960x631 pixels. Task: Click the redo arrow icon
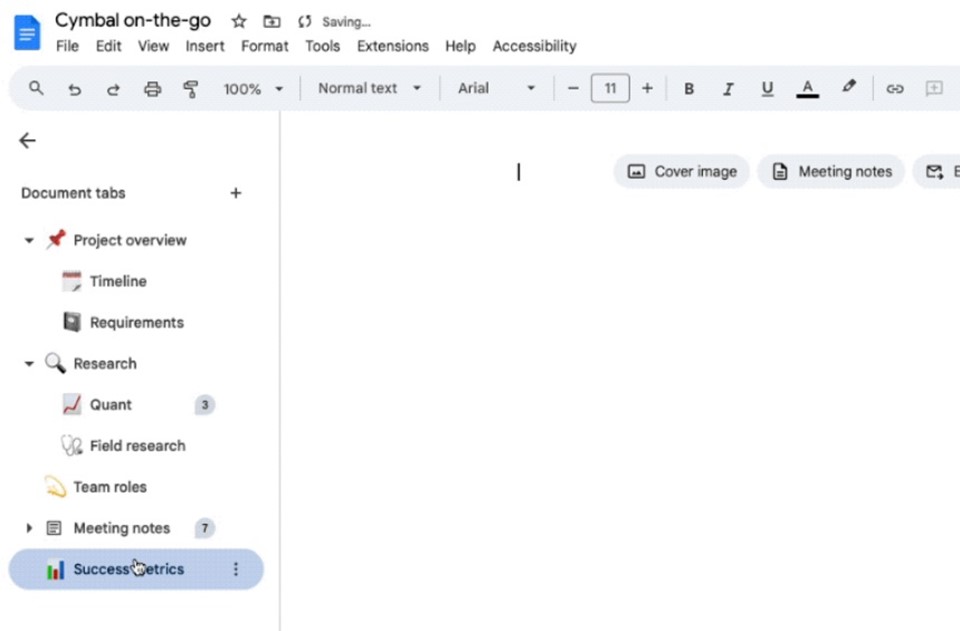[x=113, y=89]
